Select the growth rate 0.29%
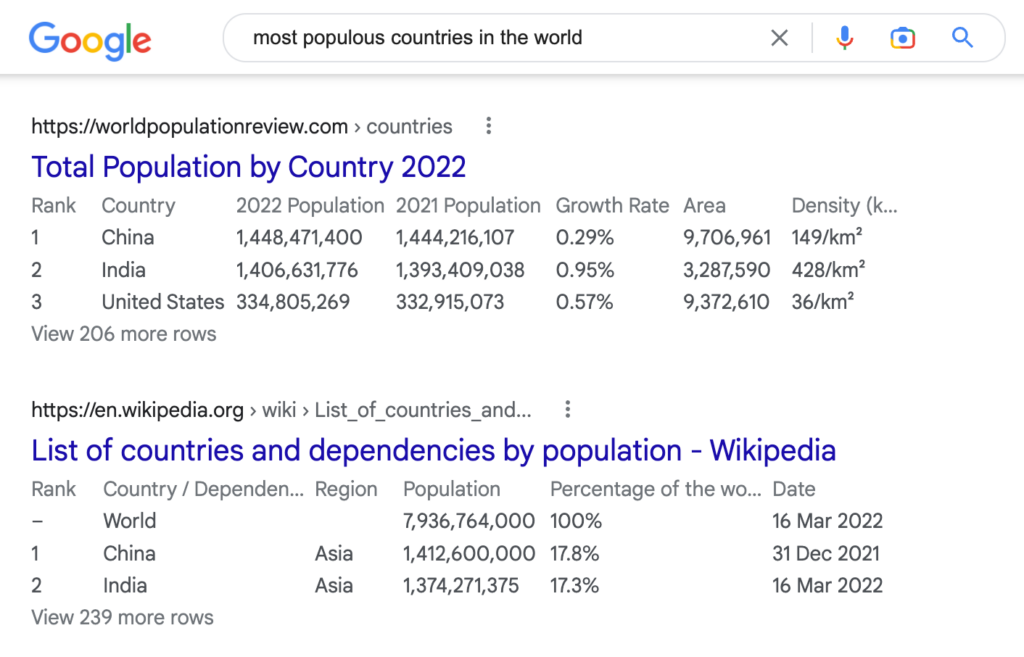 pyautogui.click(x=584, y=237)
